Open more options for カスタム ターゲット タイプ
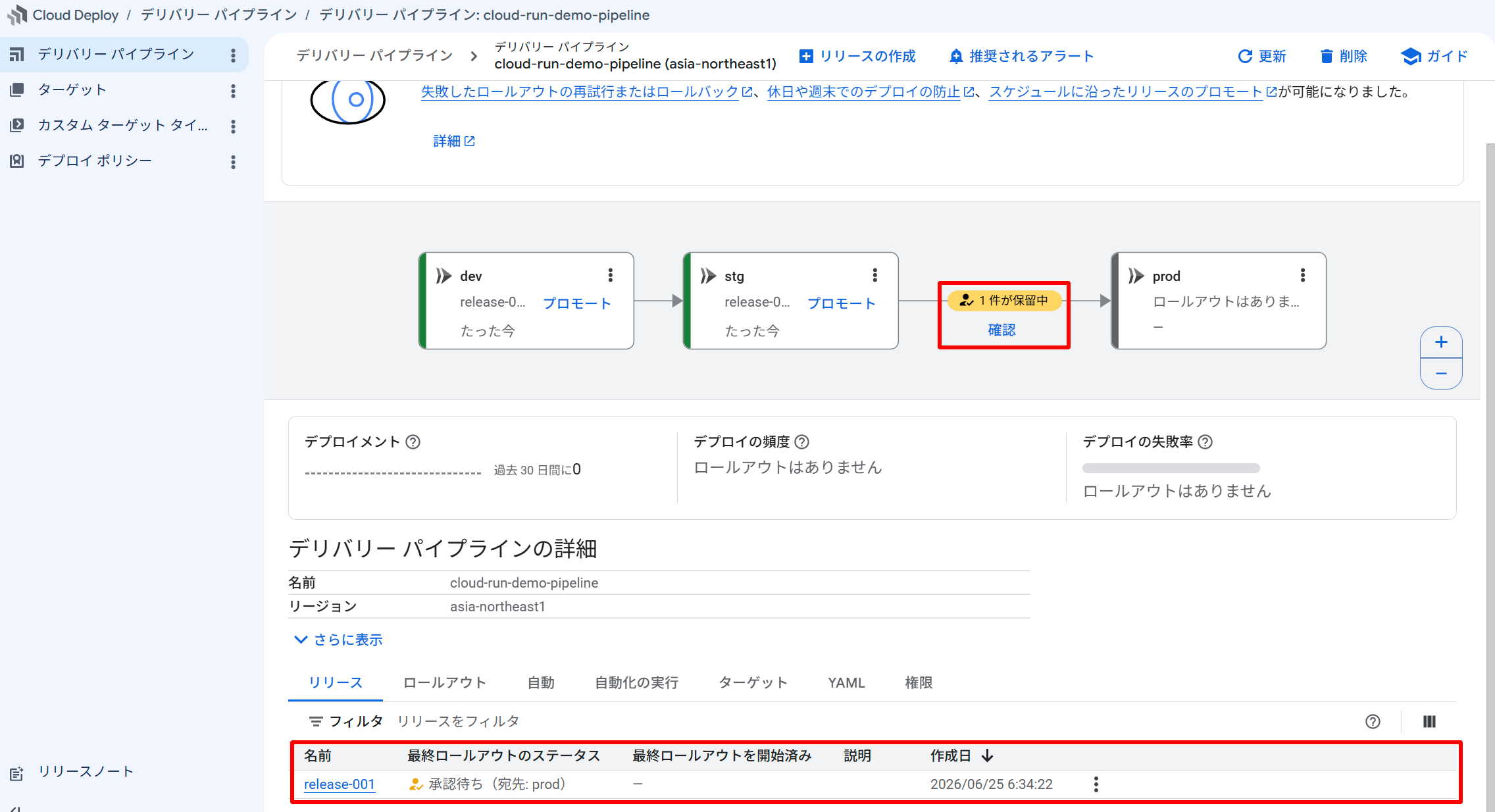 (233, 126)
